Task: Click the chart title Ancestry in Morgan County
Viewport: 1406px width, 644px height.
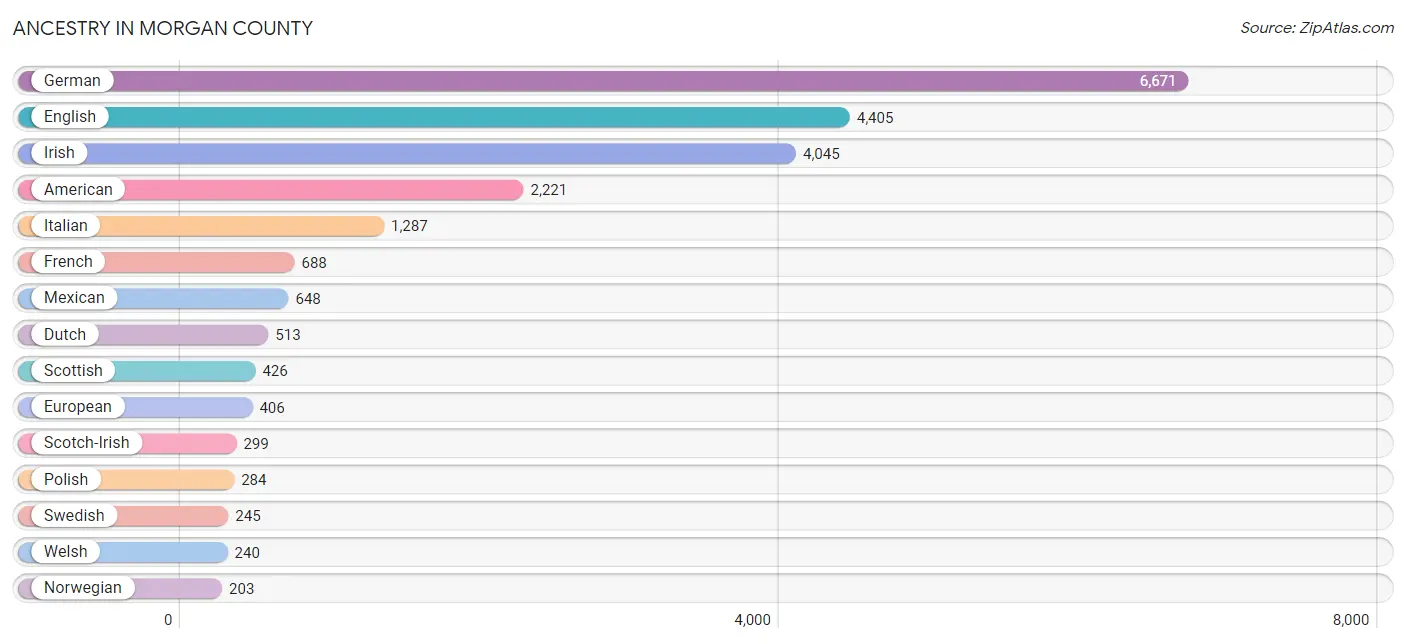Action: 163,28
